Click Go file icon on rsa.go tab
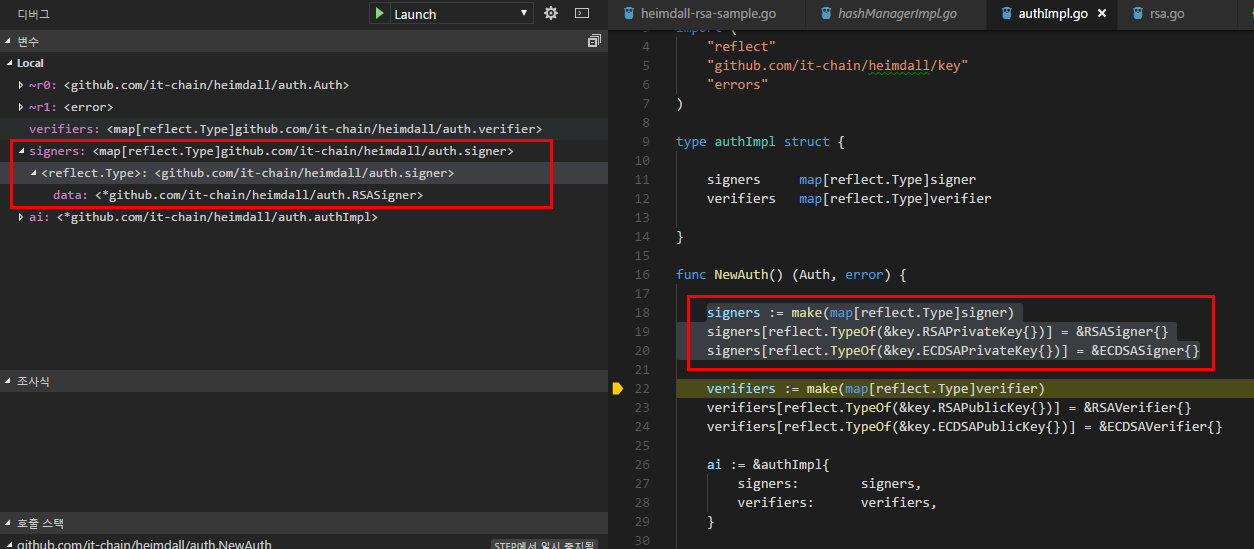 coord(1140,14)
